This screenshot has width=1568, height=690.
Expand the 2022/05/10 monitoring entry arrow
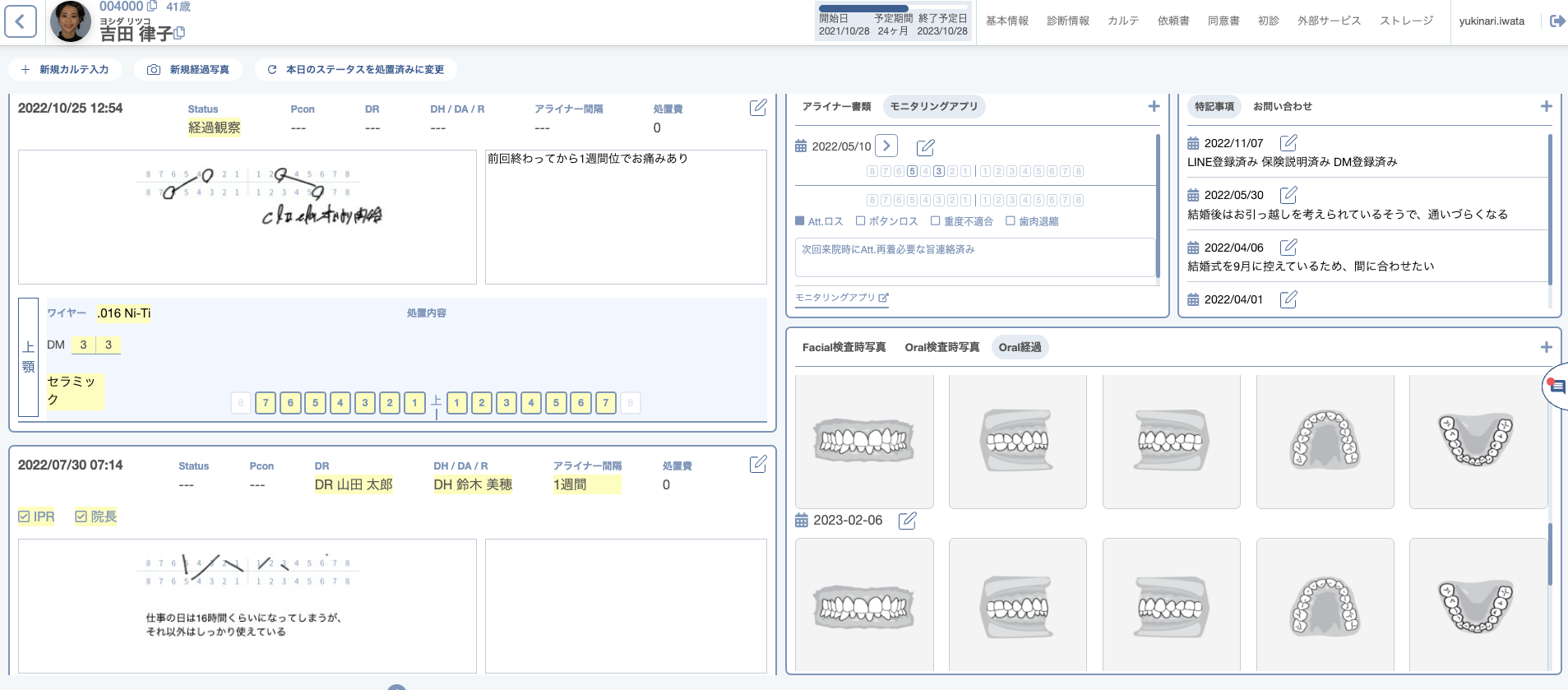pos(886,146)
